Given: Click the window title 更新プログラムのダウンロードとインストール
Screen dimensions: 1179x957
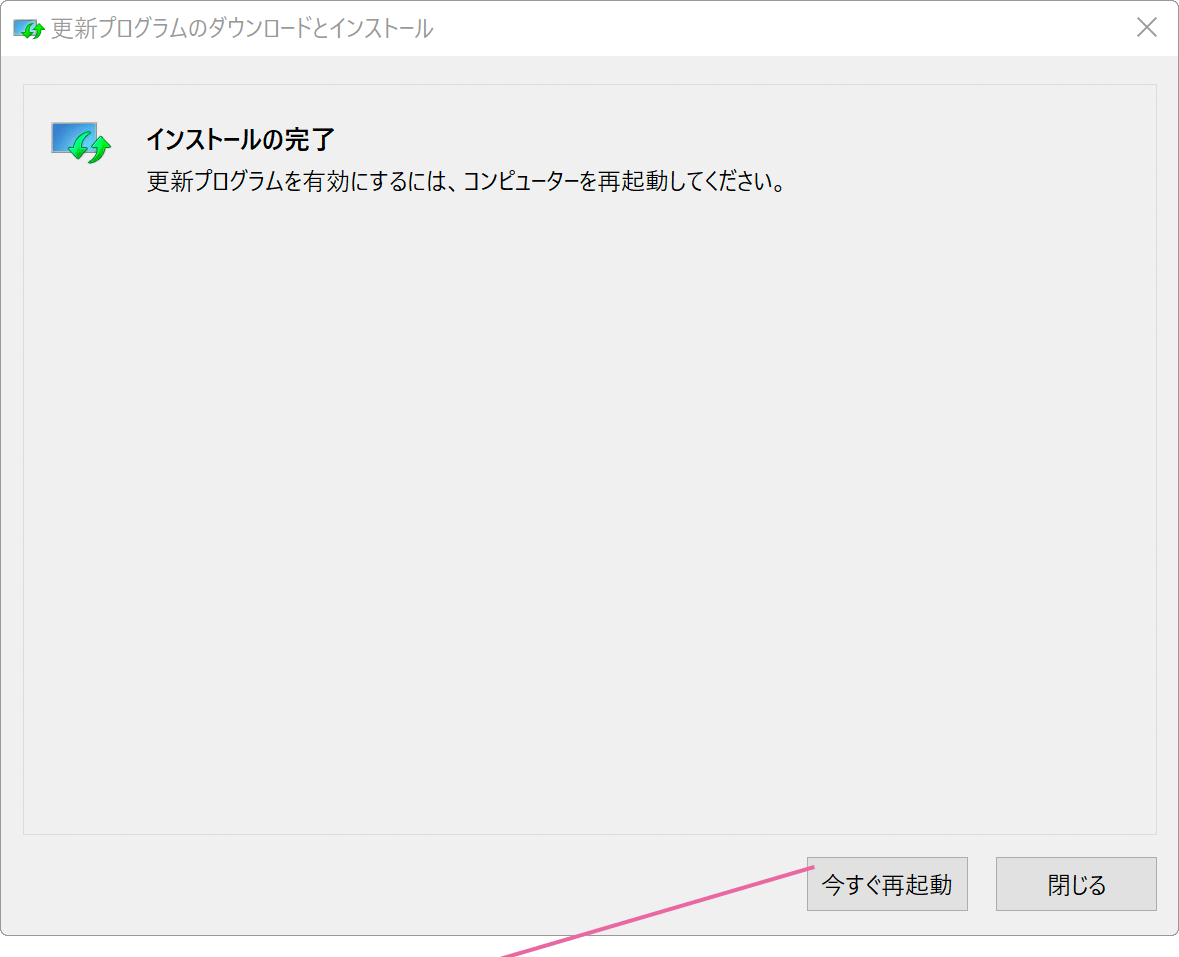Looking at the screenshot, I should (x=241, y=29).
